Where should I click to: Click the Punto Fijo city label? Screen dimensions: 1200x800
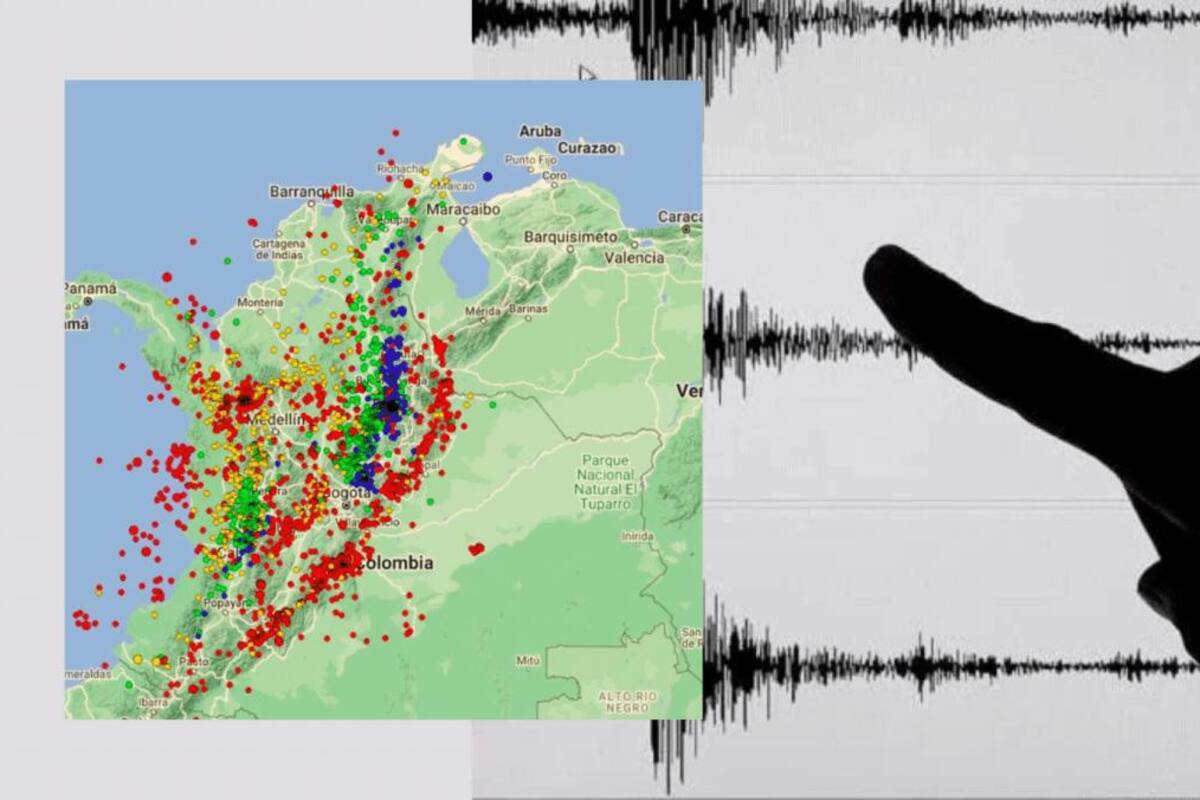pyautogui.click(x=529, y=159)
